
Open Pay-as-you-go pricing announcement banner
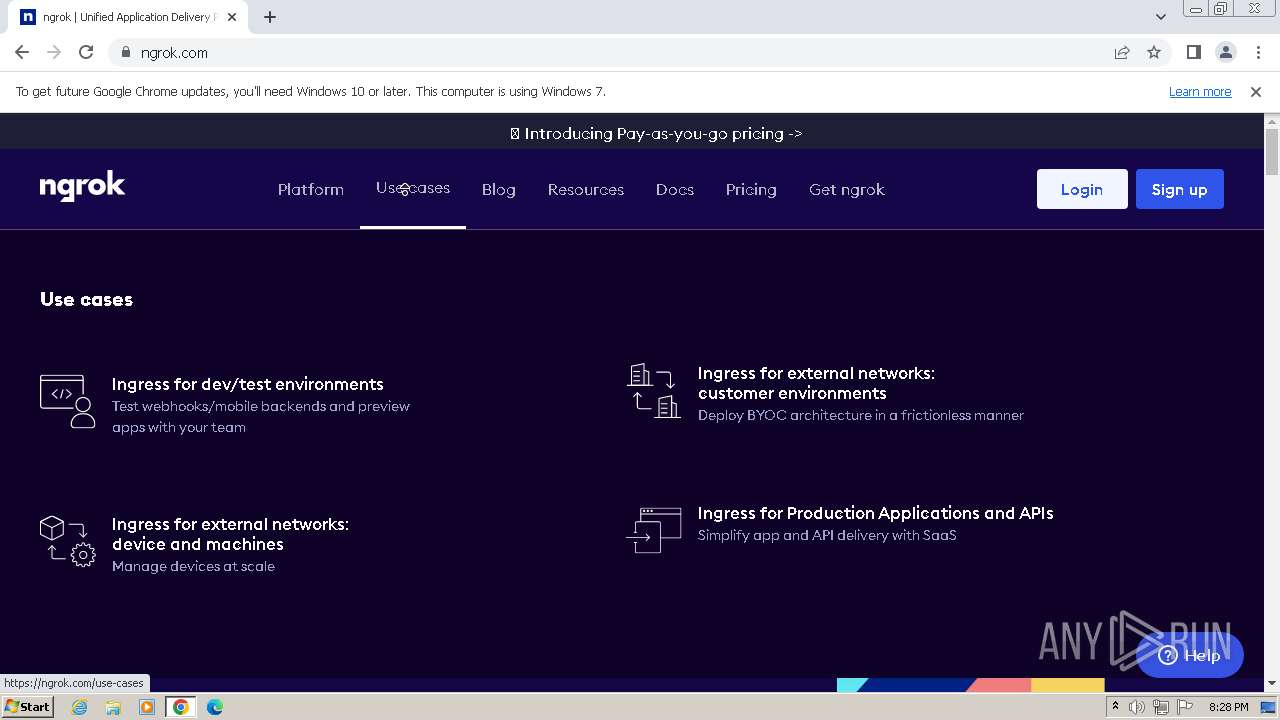(x=656, y=133)
